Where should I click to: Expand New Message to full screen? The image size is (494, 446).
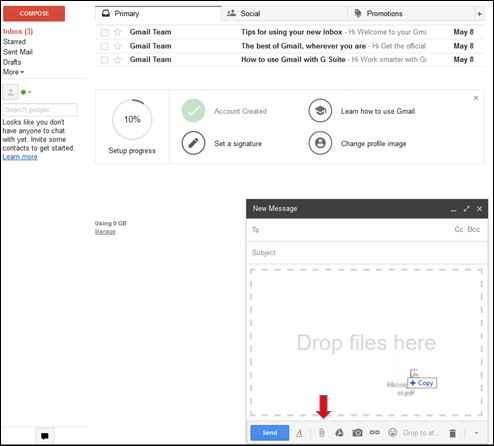(467, 209)
